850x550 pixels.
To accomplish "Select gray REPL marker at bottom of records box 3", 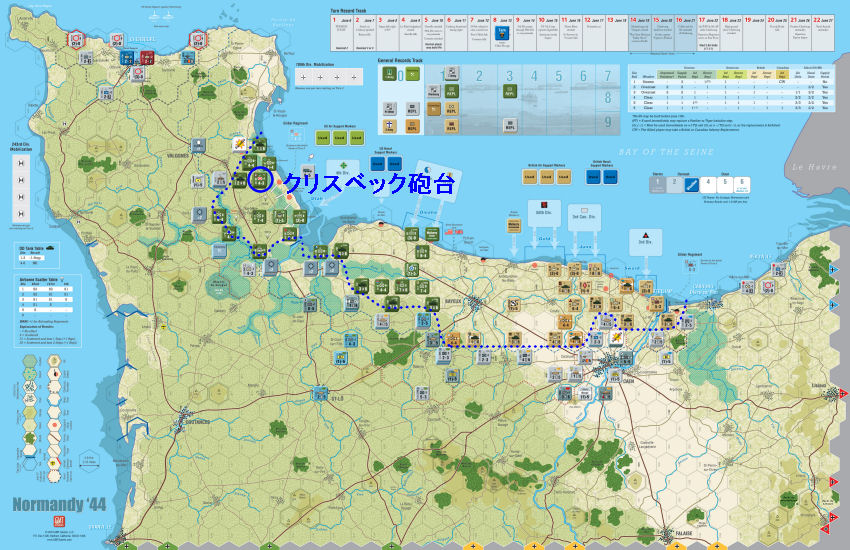I will [510, 126].
